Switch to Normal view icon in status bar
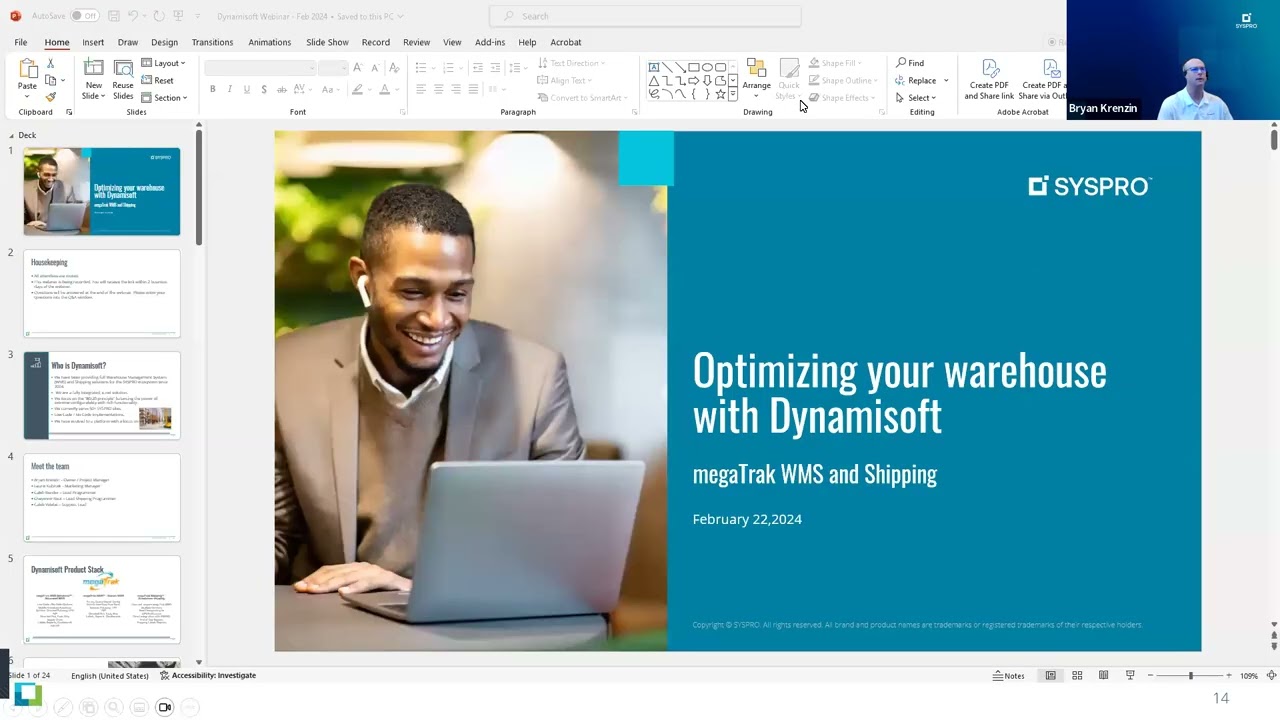1280x720 pixels. (x=1050, y=676)
